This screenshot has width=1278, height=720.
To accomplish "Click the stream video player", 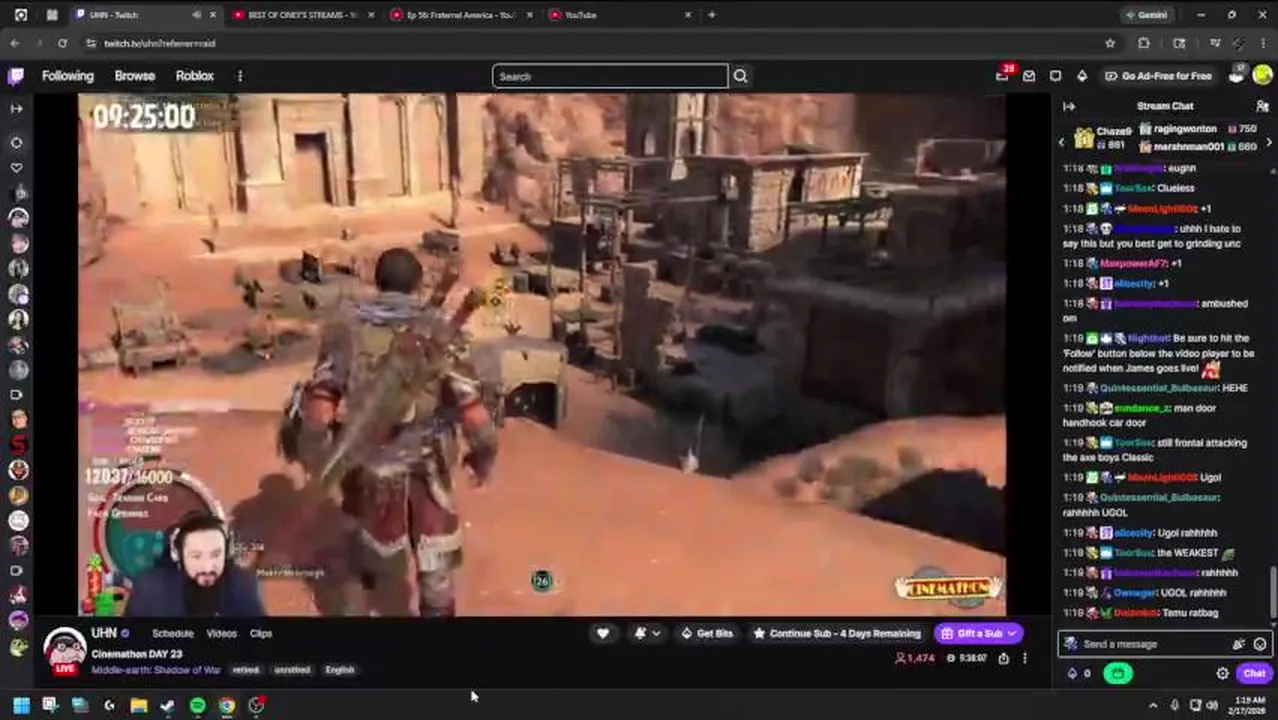I will tap(542, 355).
